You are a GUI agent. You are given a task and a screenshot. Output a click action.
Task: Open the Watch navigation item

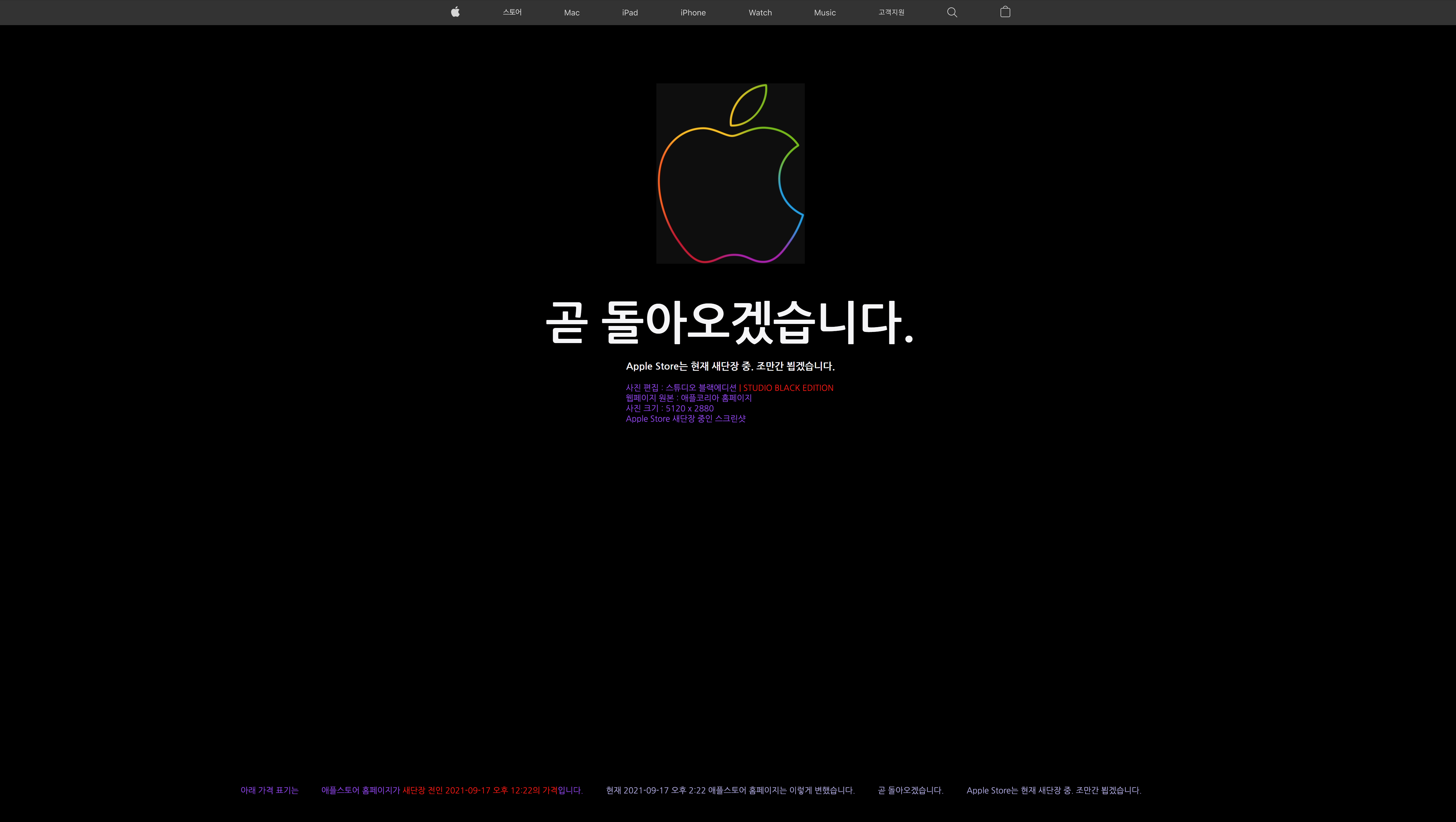[x=760, y=13]
